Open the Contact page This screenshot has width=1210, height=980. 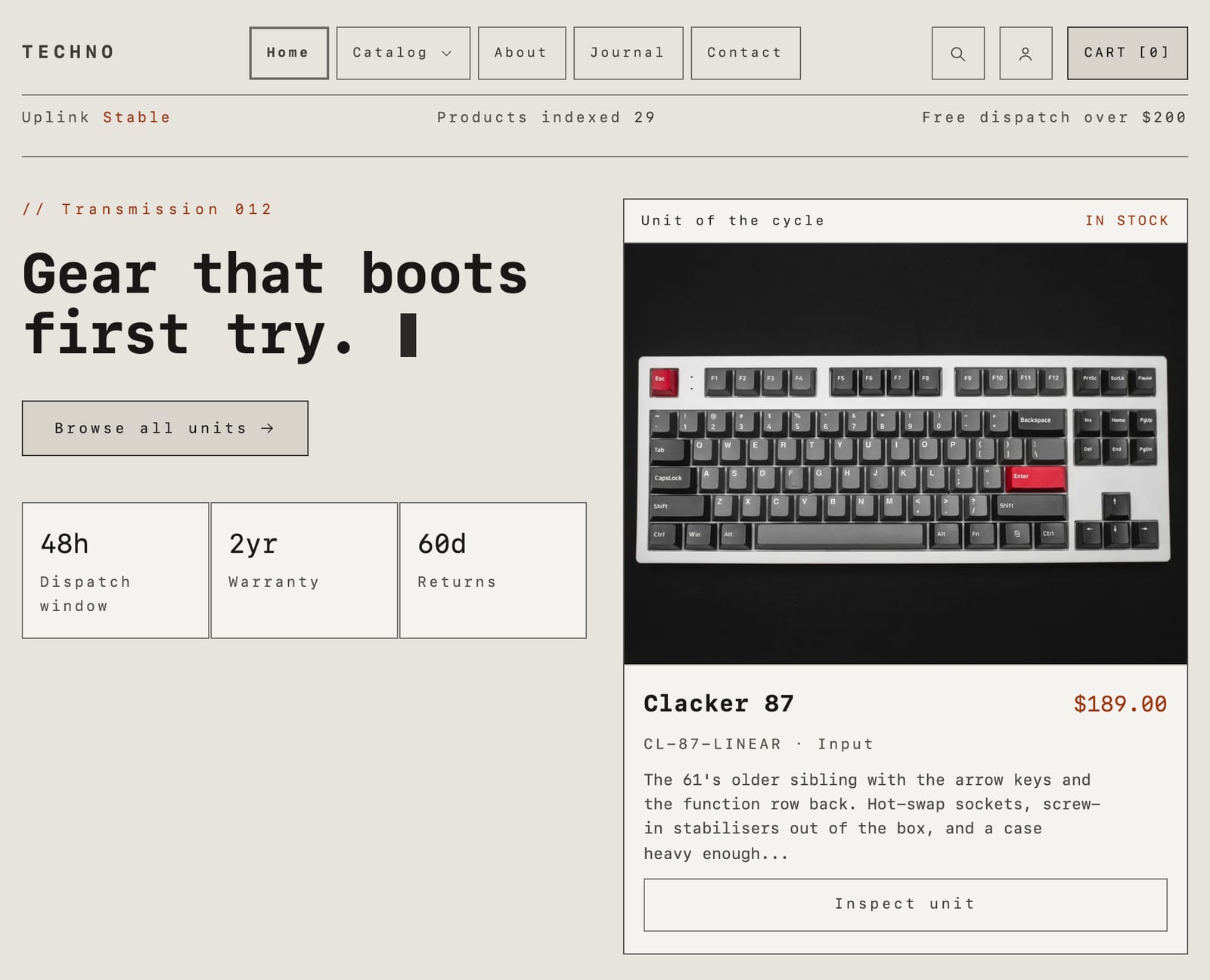click(x=746, y=53)
